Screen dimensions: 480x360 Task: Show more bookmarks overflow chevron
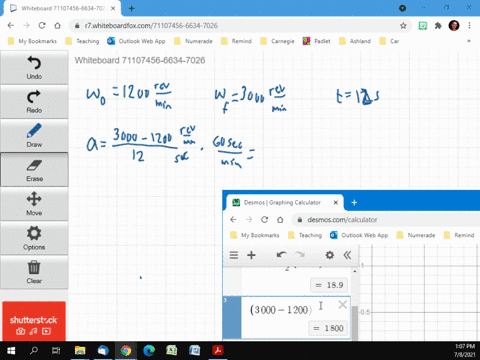coord(469,41)
